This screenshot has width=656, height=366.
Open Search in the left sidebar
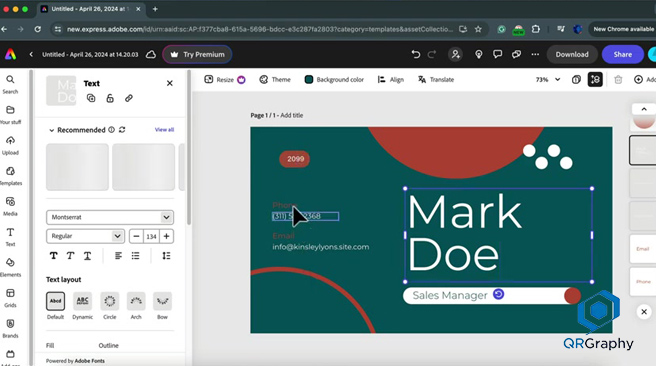10,84
